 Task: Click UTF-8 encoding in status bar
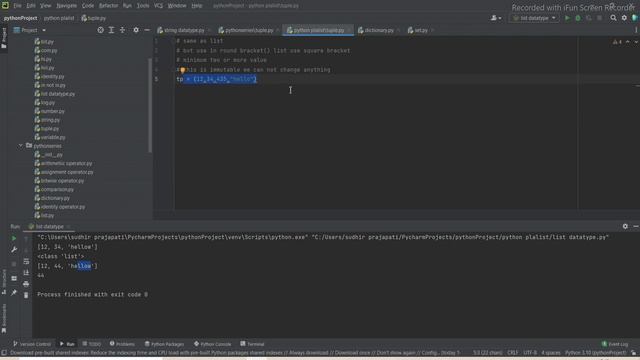tap(530, 353)
